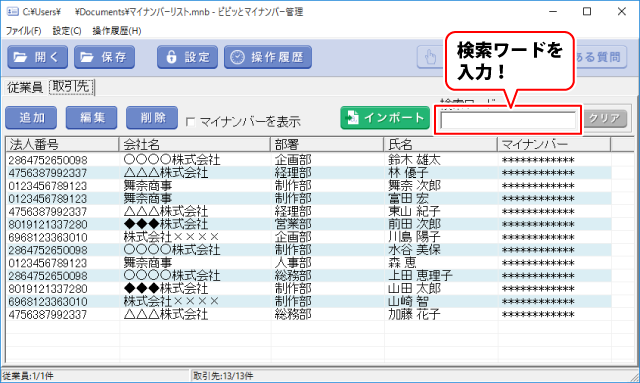Click the hand pointer icon button
This screenshot has width=640, height=383.
(x=431, y=57)
